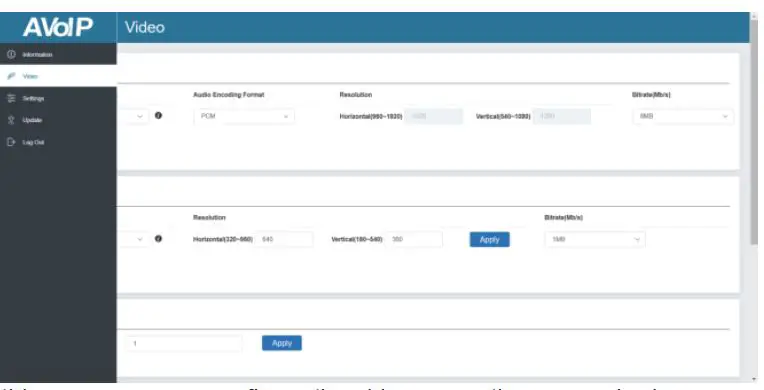The width and height of the screenshot is (764, 390).
Task: Click the page vertical scrollbar
Action: click(754, 132)
